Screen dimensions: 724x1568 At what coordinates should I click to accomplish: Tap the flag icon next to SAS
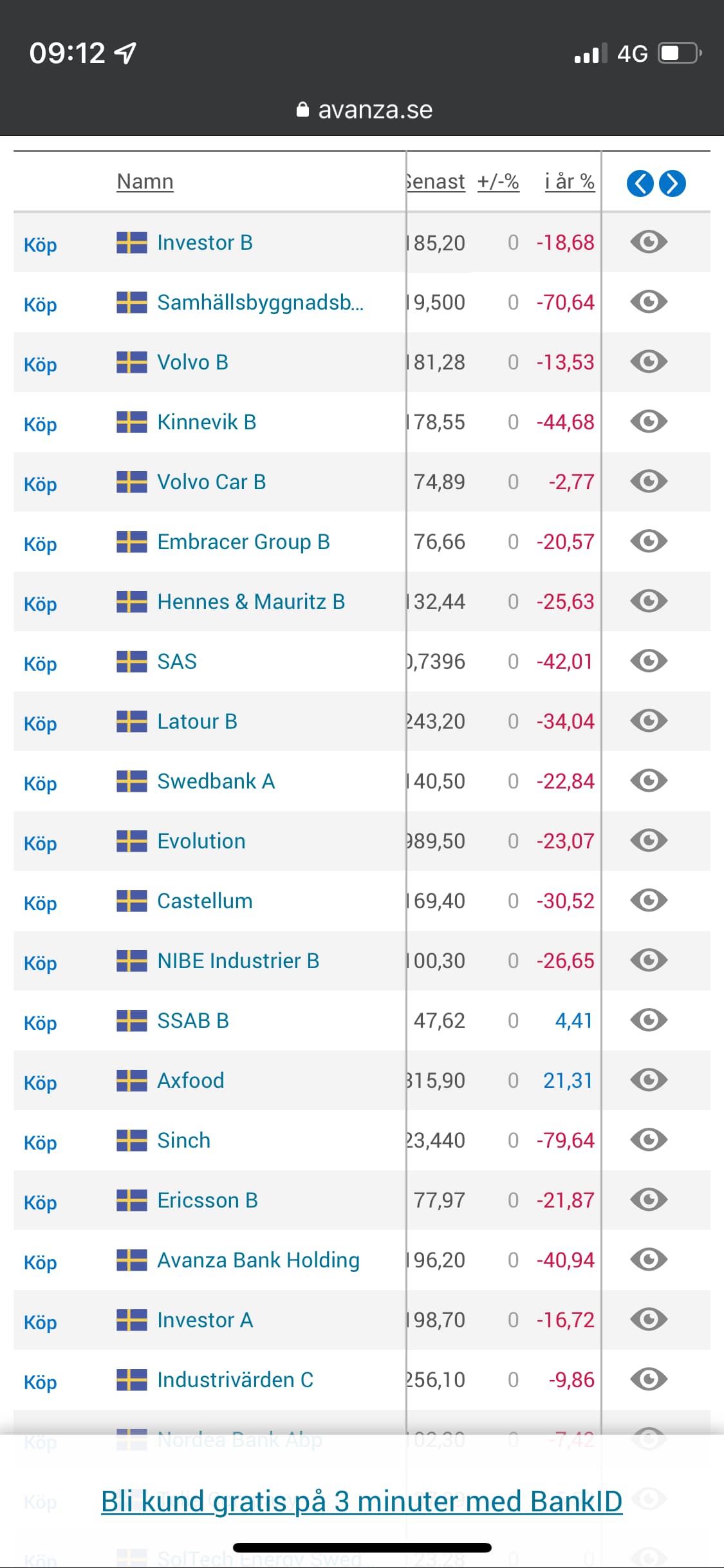(x=132, y=662)
